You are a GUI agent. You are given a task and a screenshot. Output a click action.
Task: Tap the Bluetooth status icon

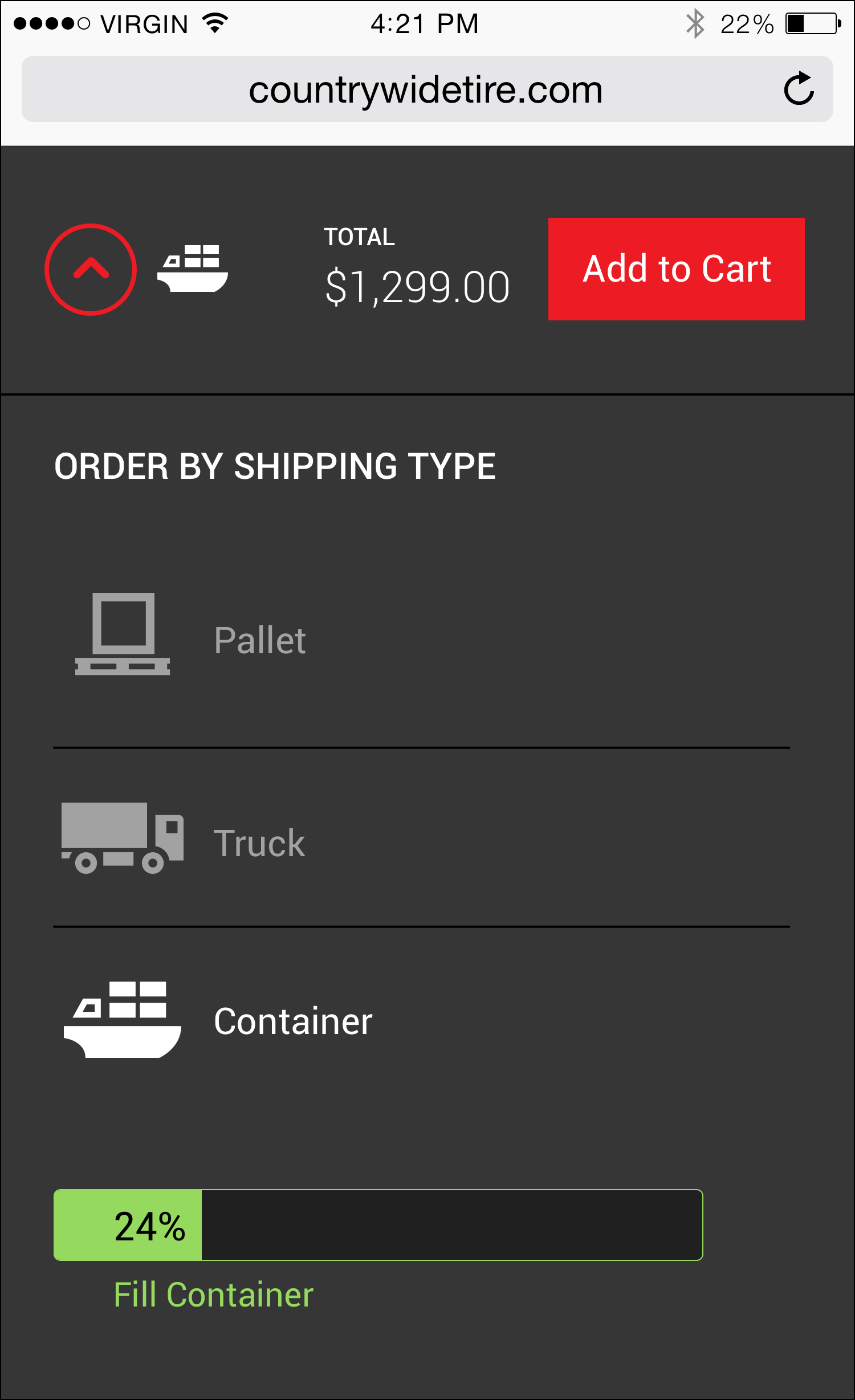(695, 24)
